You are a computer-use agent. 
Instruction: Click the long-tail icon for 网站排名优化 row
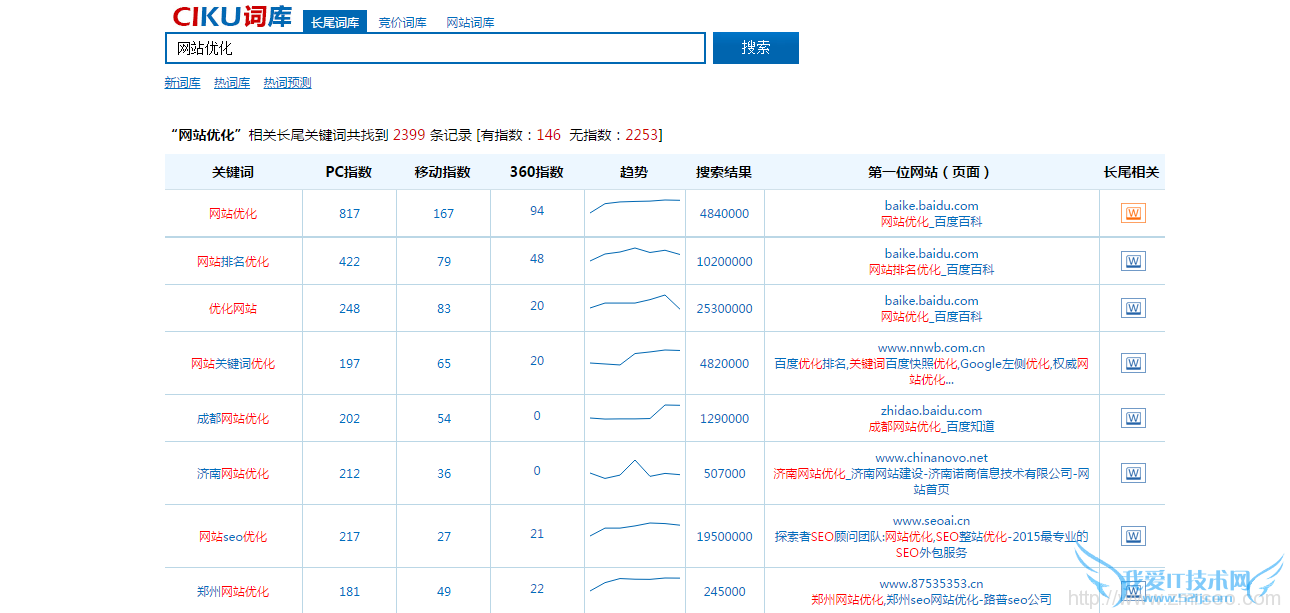point(1133,262)
